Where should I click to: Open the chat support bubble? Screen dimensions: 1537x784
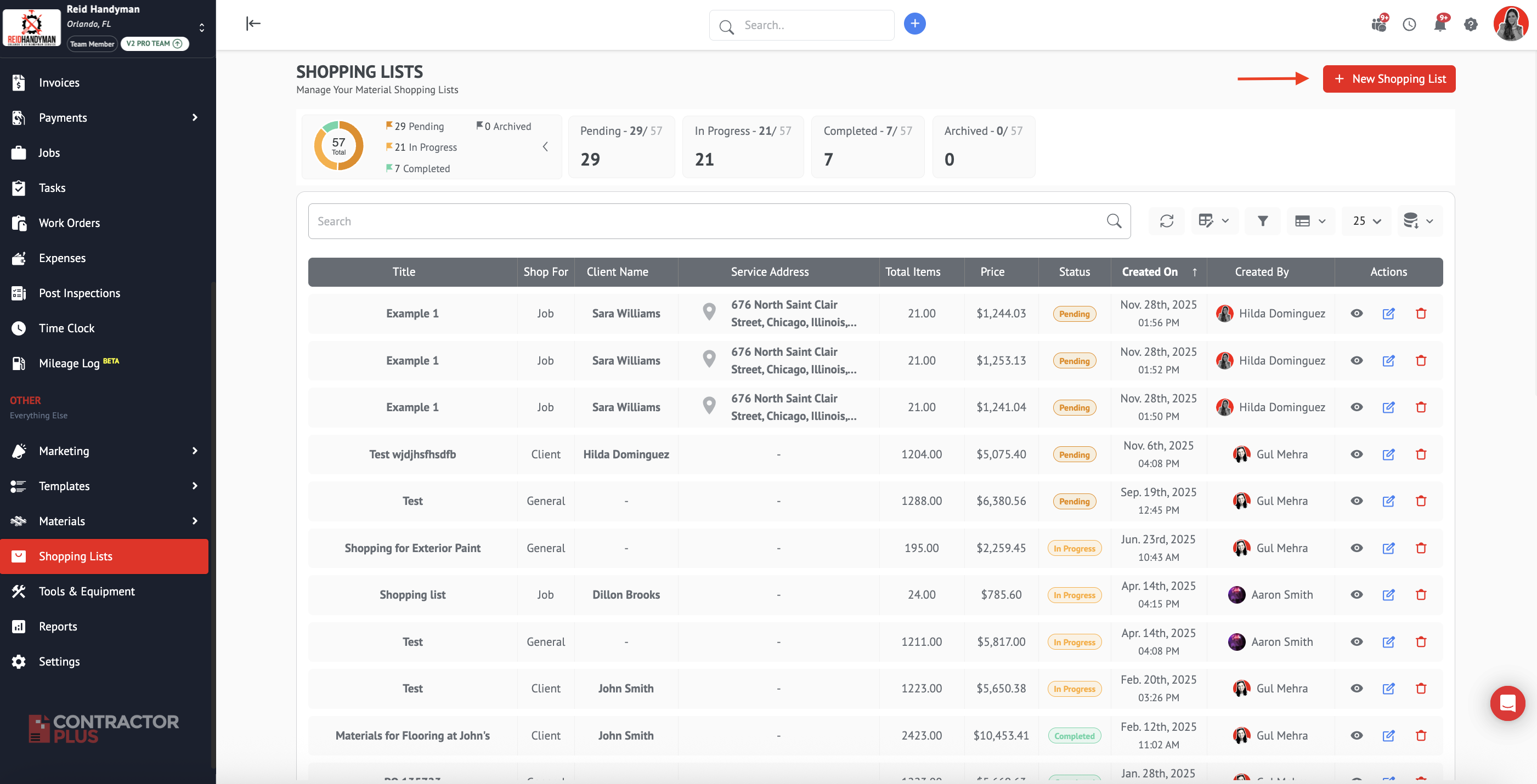1507,703
